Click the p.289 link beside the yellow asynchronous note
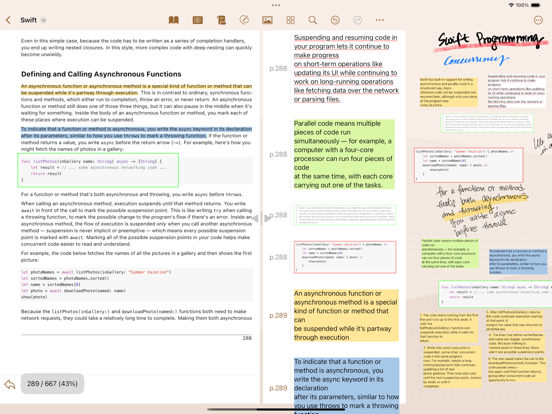 (x=278, y=316)
